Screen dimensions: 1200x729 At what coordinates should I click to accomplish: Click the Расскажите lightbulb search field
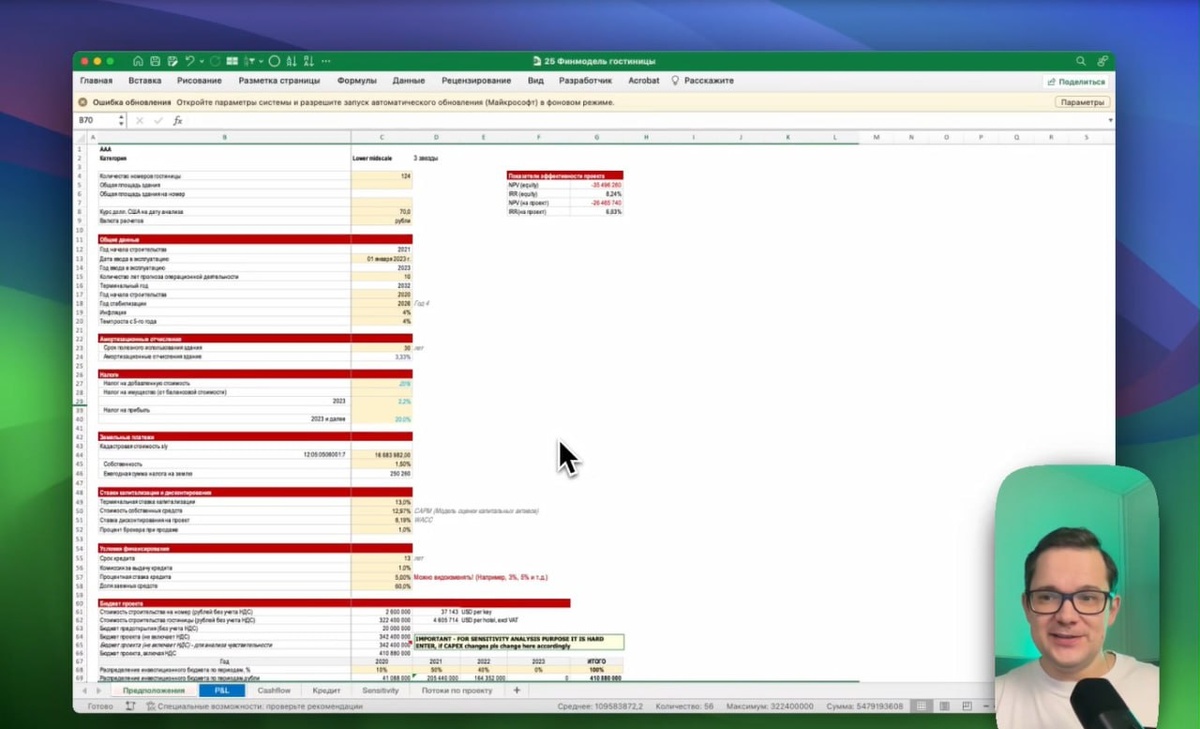[x=702, y=80]
